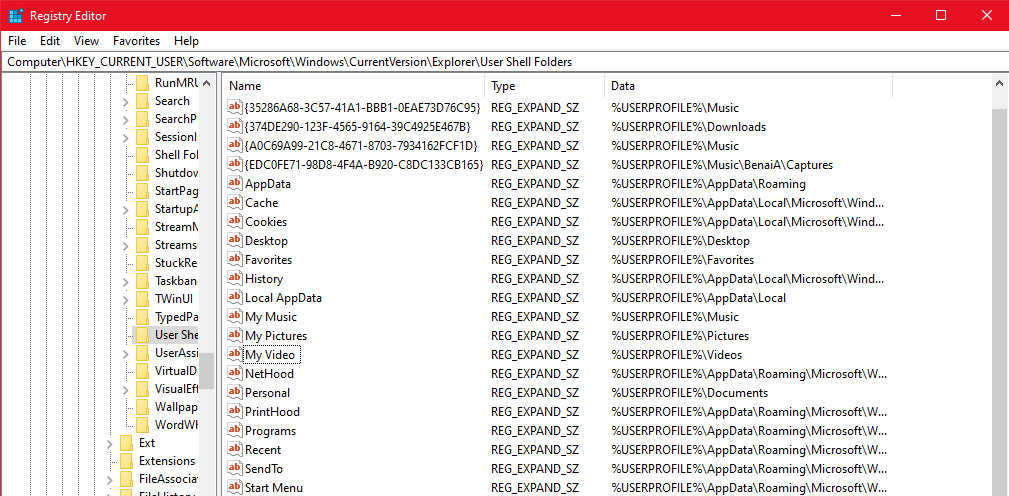Click the %USERPROFILE%\AppData\Roaming data cell
This screenshot has width=1009, height=496.
tap(708, 183)
